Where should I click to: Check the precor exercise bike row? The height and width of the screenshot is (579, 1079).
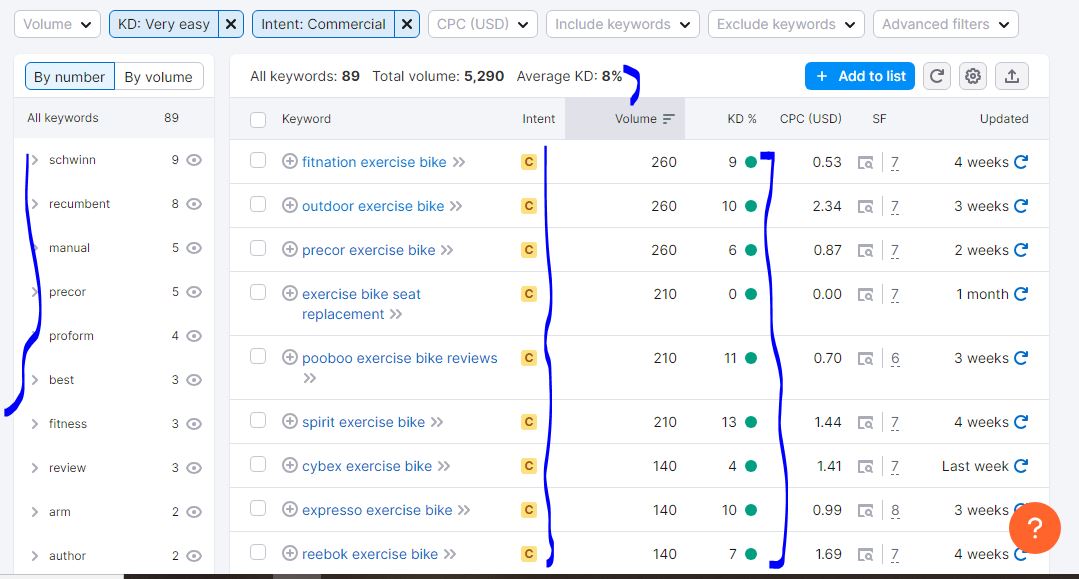pos(258,249)
